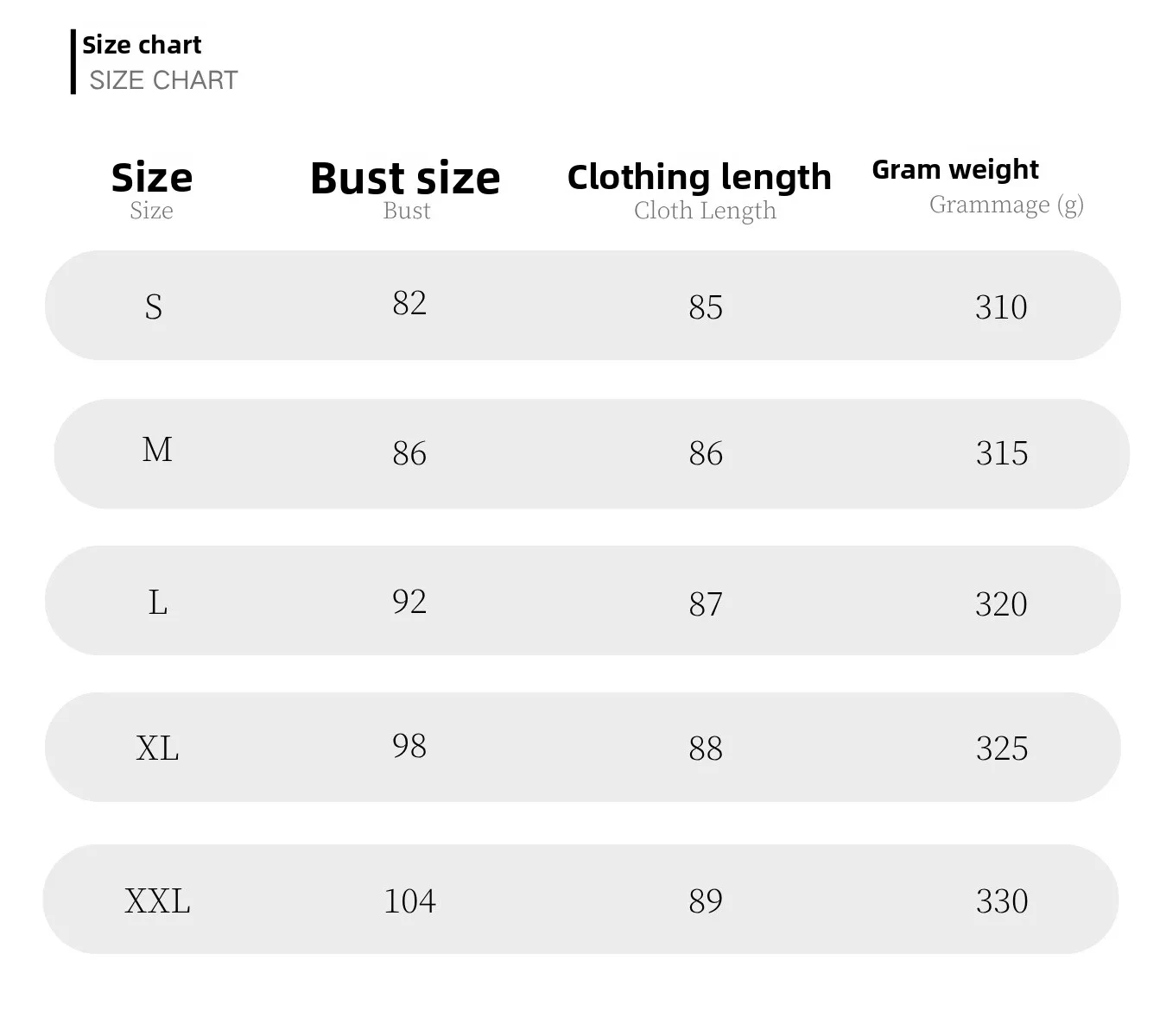
Task: Choose the L size row label
Action: coord(157,603)
